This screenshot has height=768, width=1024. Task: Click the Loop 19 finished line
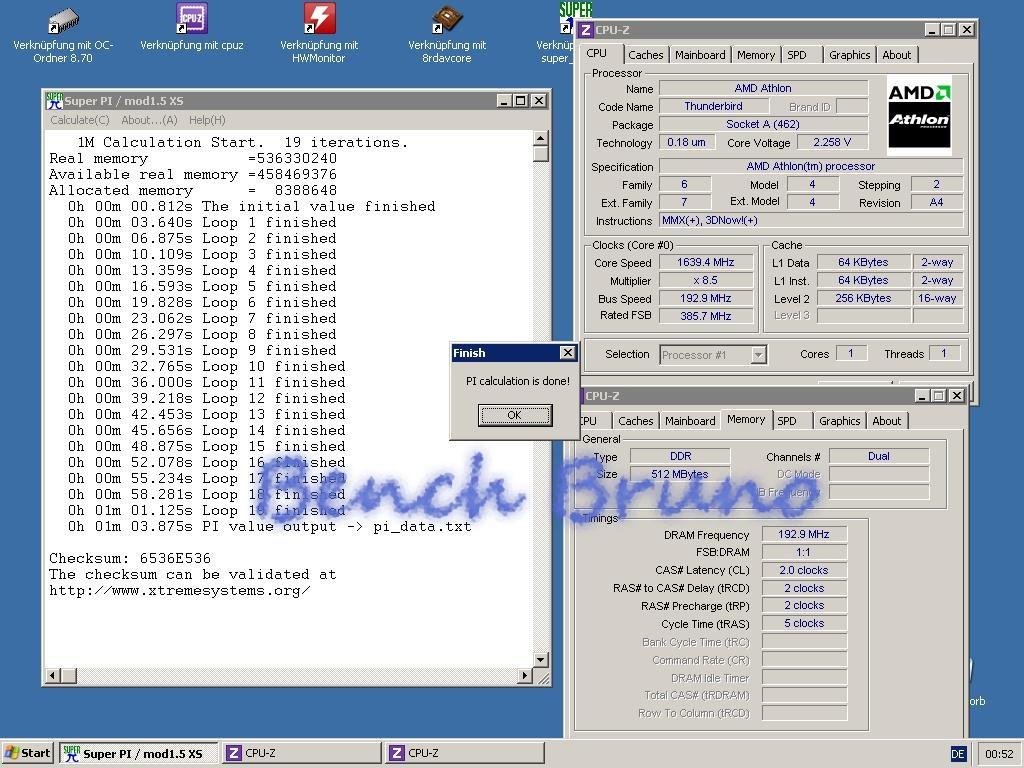coord(206,511)
